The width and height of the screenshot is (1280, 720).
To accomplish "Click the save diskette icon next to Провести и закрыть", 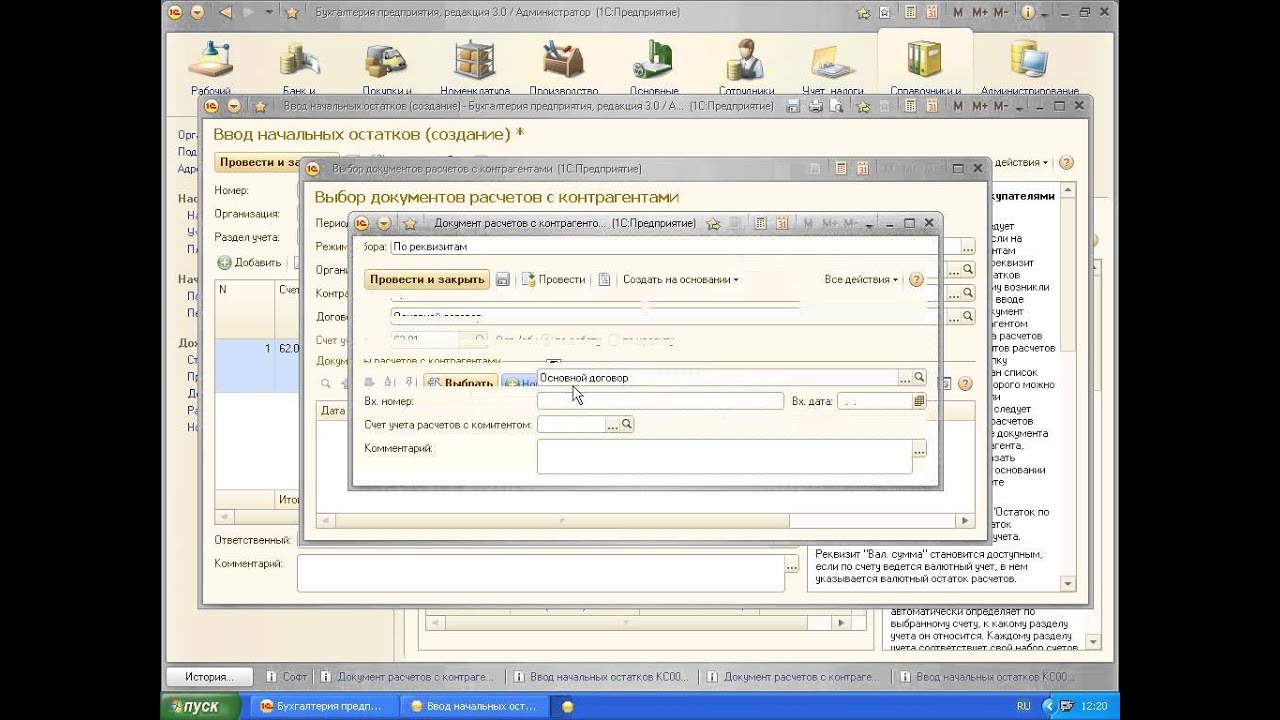I will click(503, 280).
